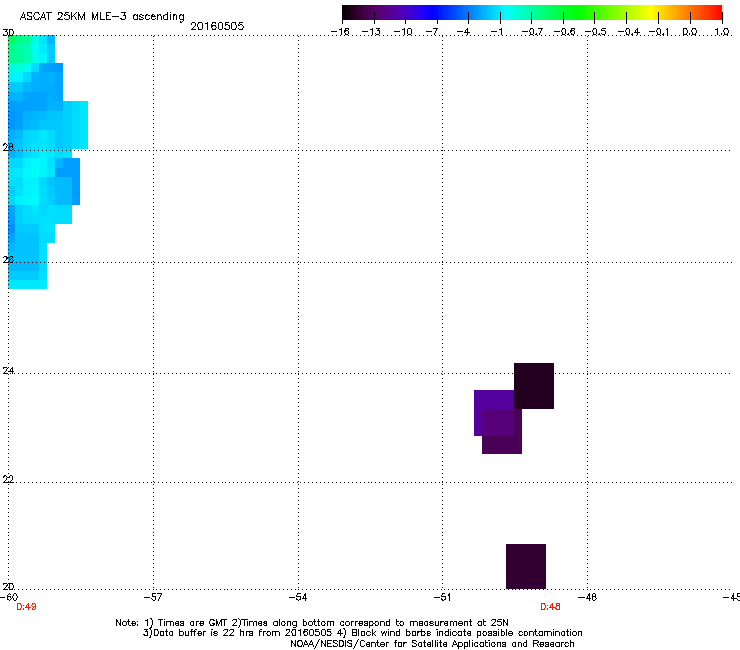Click the red end of the color bar
Viewport: 740px width, 650px height.
click(714, 13)
